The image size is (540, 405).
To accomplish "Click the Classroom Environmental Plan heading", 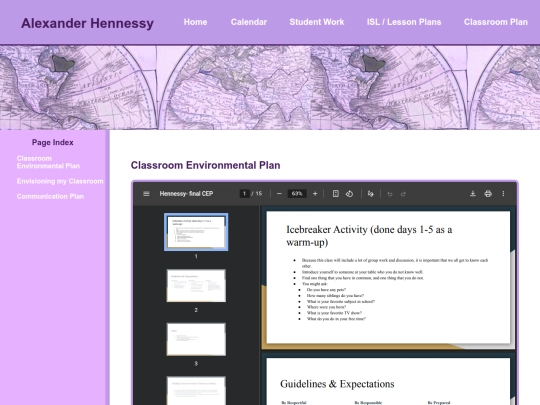I will point(206,165).
